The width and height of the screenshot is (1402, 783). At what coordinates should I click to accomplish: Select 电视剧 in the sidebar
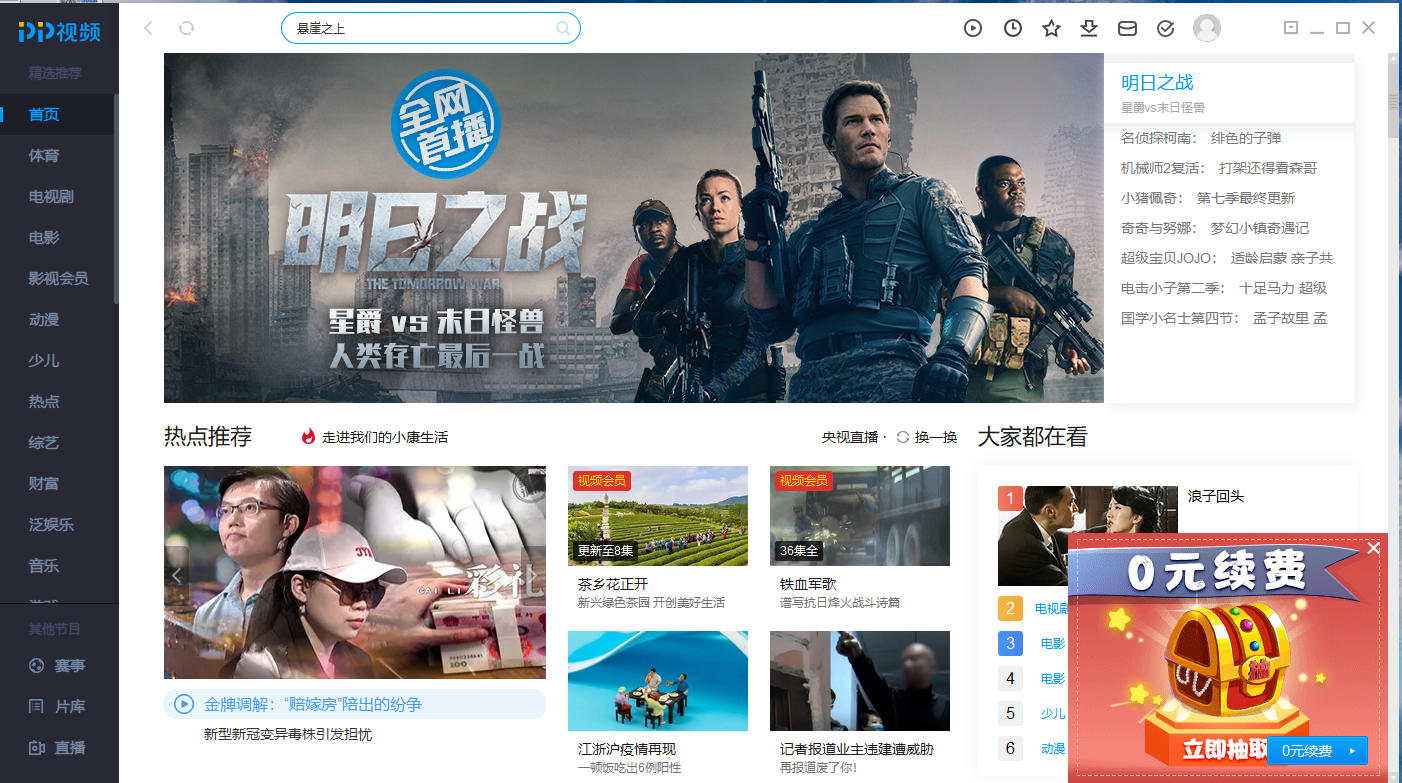tap(51, 196)
